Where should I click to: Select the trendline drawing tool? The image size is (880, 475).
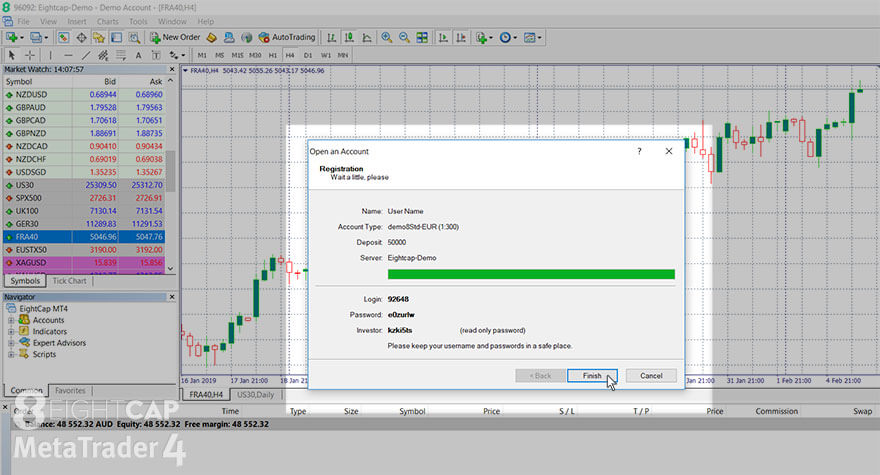click(x=85, y=55)
